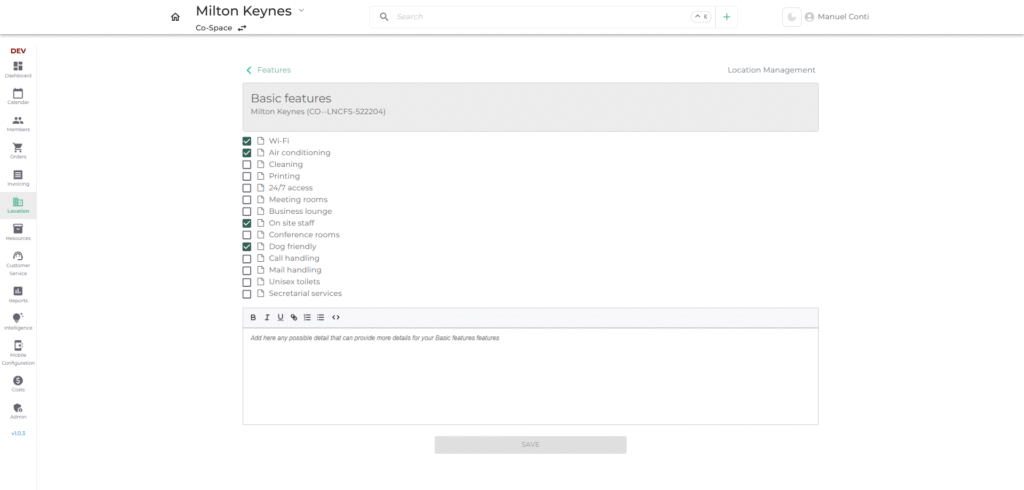Insert a link using editor toolbar
The width and height of the screenshot is (1024, 490).
coord(294,317)
